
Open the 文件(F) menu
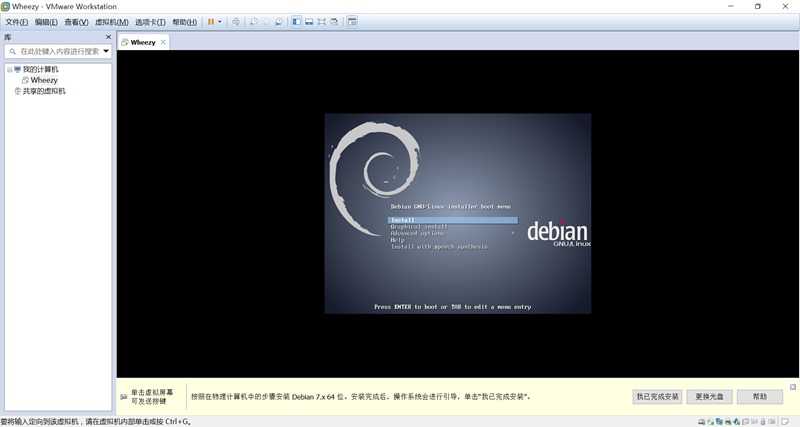(x=16, y=22)
